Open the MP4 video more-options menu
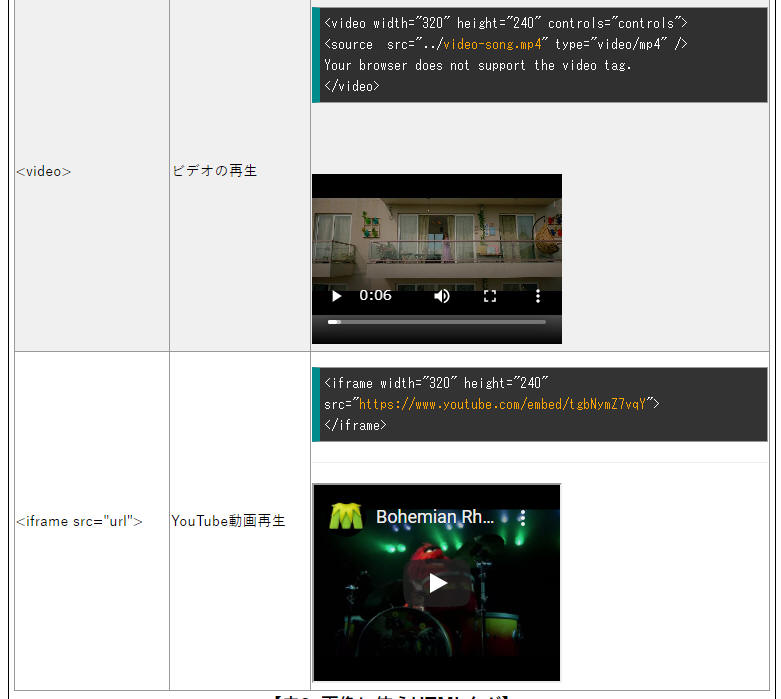This screenshot has width=781, height=699. click(x=538, y=296)
